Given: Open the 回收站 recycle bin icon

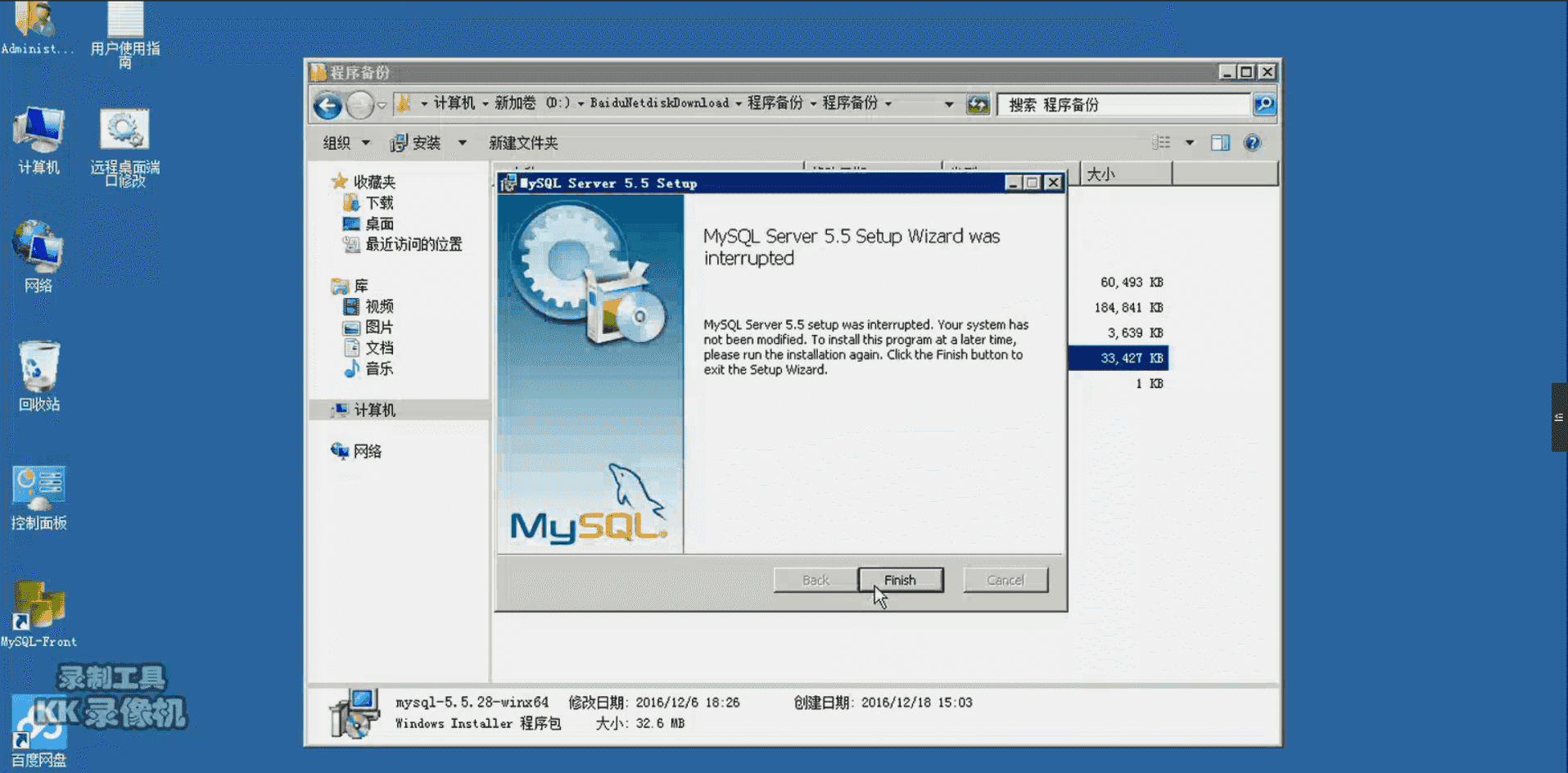Looking at the screenshot, I should pos(38,376).
